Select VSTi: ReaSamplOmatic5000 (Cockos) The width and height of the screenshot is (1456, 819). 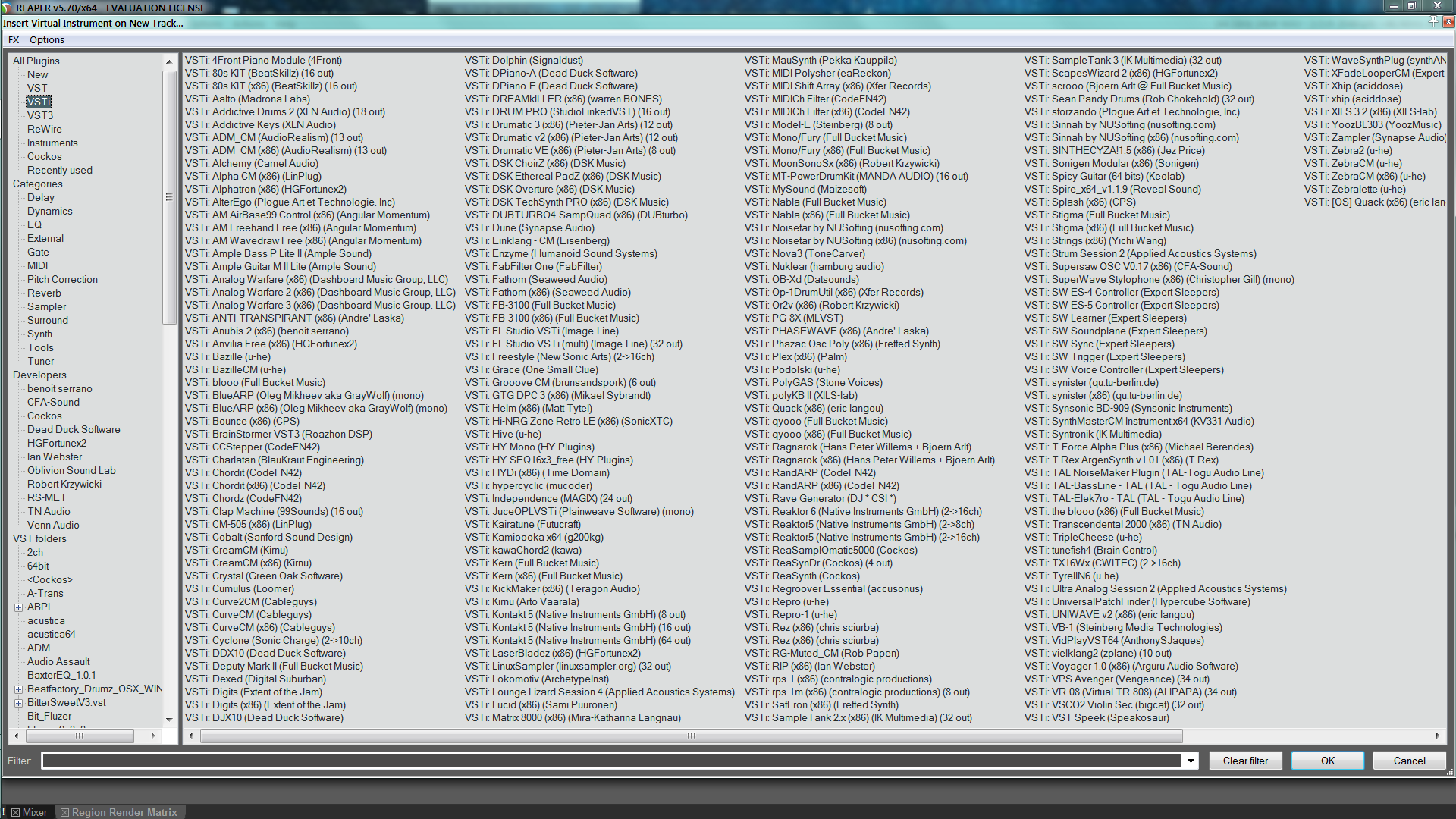(830, 550)
